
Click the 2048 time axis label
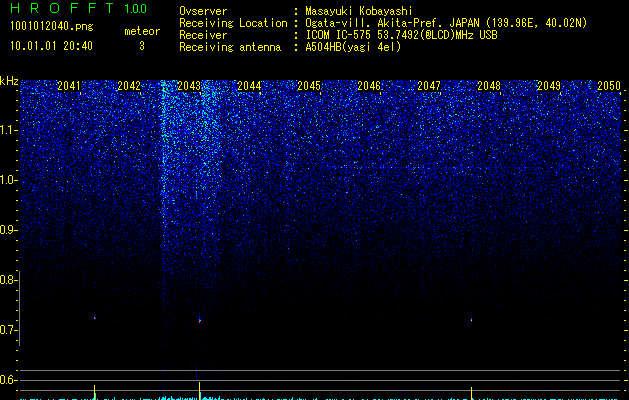click(489, 86)
